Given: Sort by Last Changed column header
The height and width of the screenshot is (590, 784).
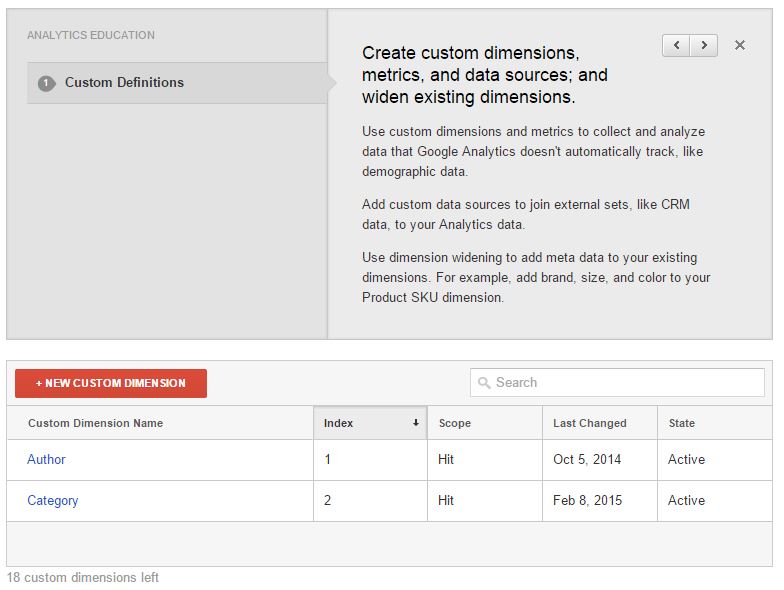Looking at the screenshot, I should [x=590, y=423].
